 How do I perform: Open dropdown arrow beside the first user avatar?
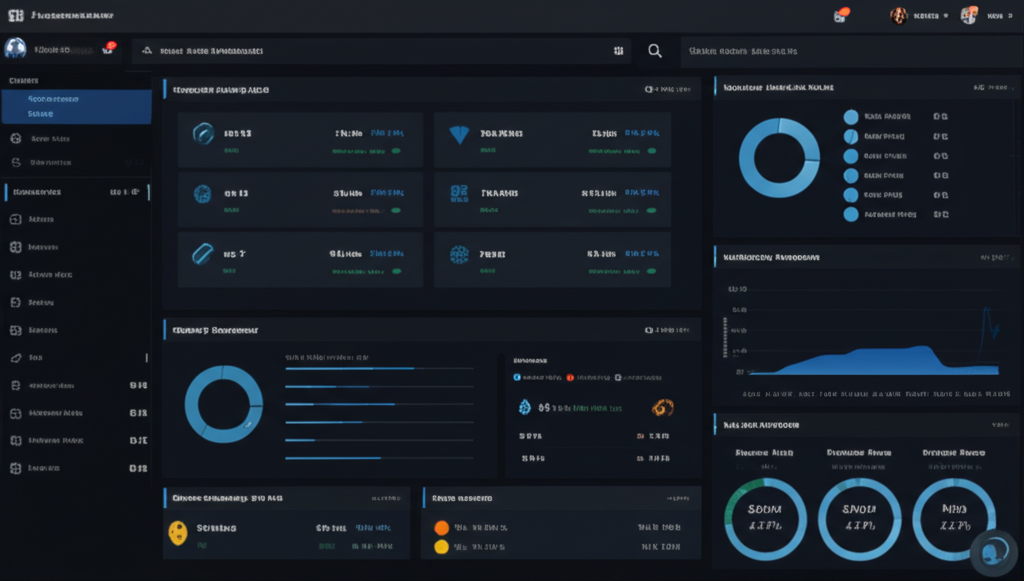[944, 16]
